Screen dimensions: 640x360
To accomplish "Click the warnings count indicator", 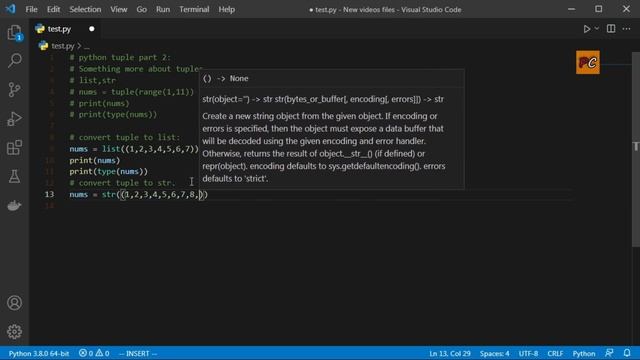I will click(x=102, y=353).
